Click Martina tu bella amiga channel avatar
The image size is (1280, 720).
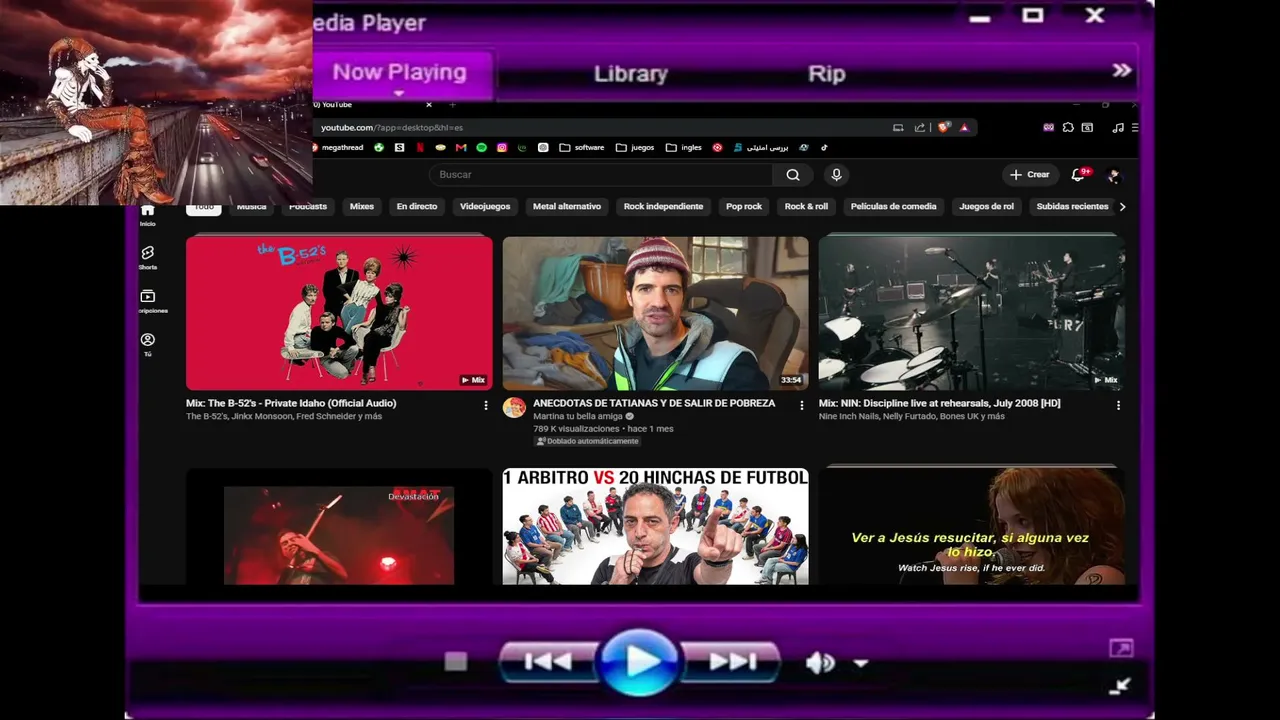[x=514, y=407]
